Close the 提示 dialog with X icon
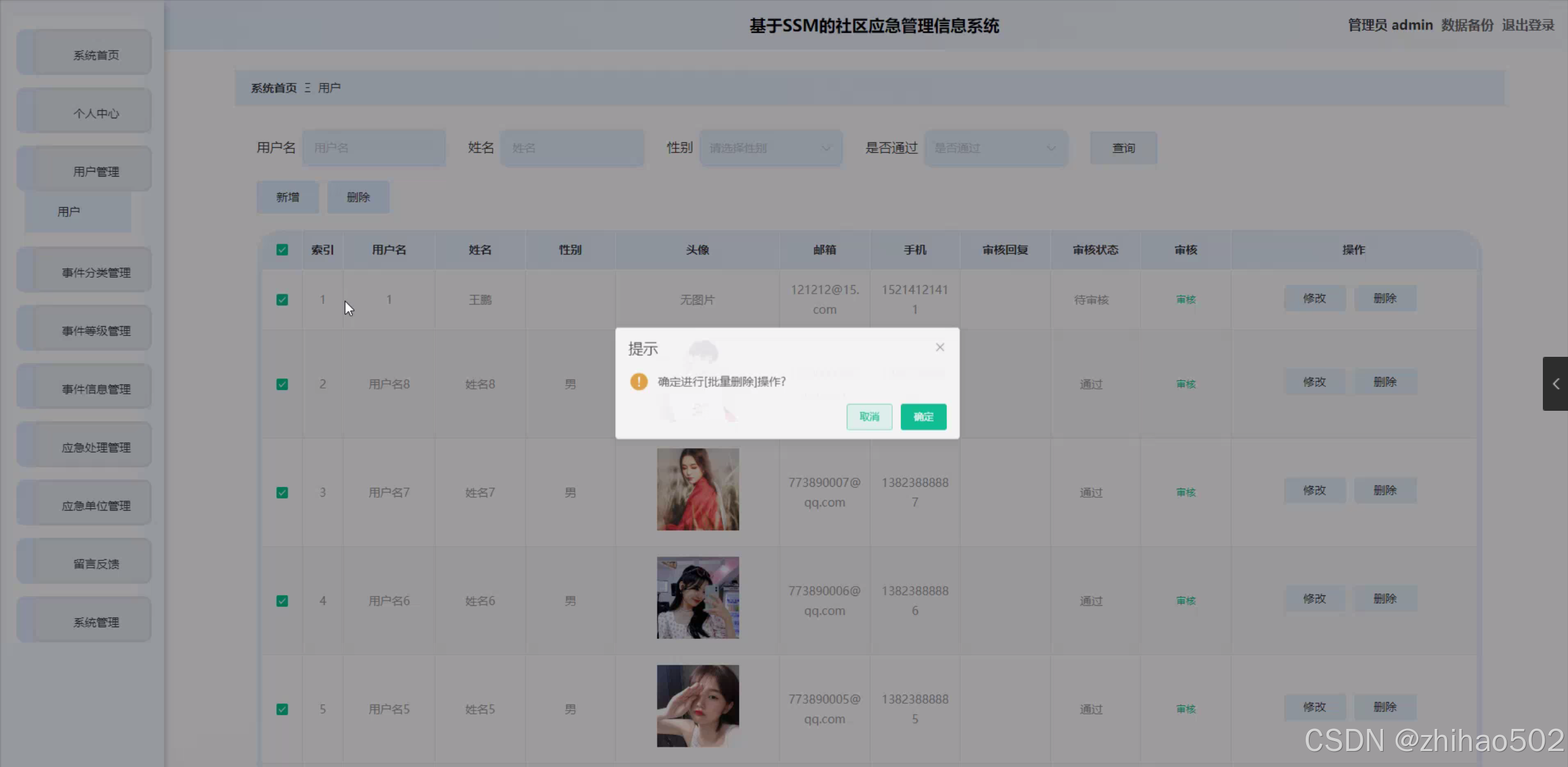Screen dimensions: 1568x767 coord(939,348)
